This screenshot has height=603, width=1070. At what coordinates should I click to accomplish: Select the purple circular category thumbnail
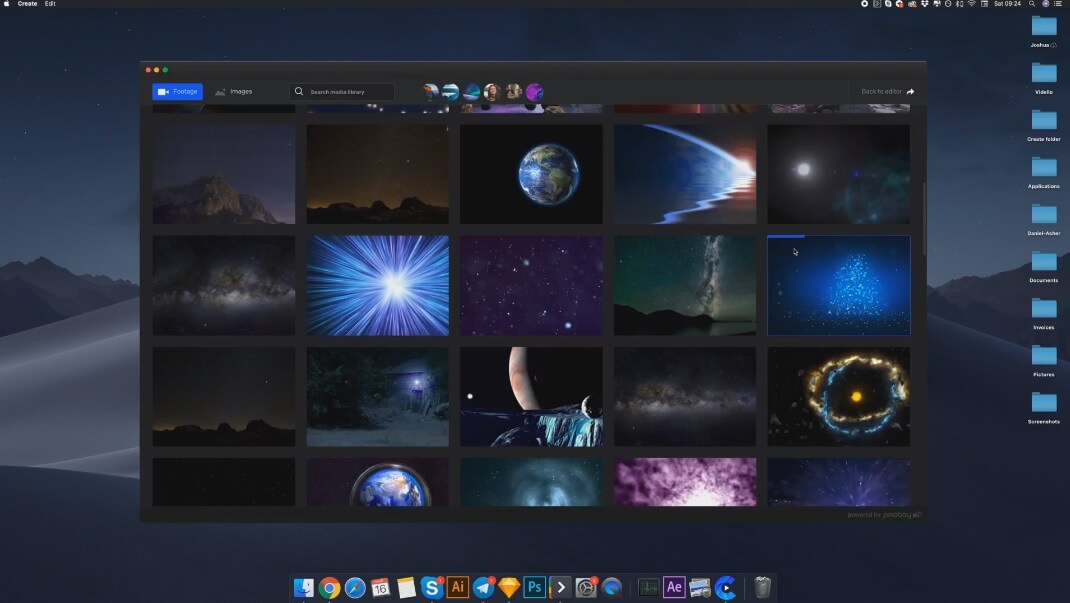pyautogui.click(x=534, y=91)
